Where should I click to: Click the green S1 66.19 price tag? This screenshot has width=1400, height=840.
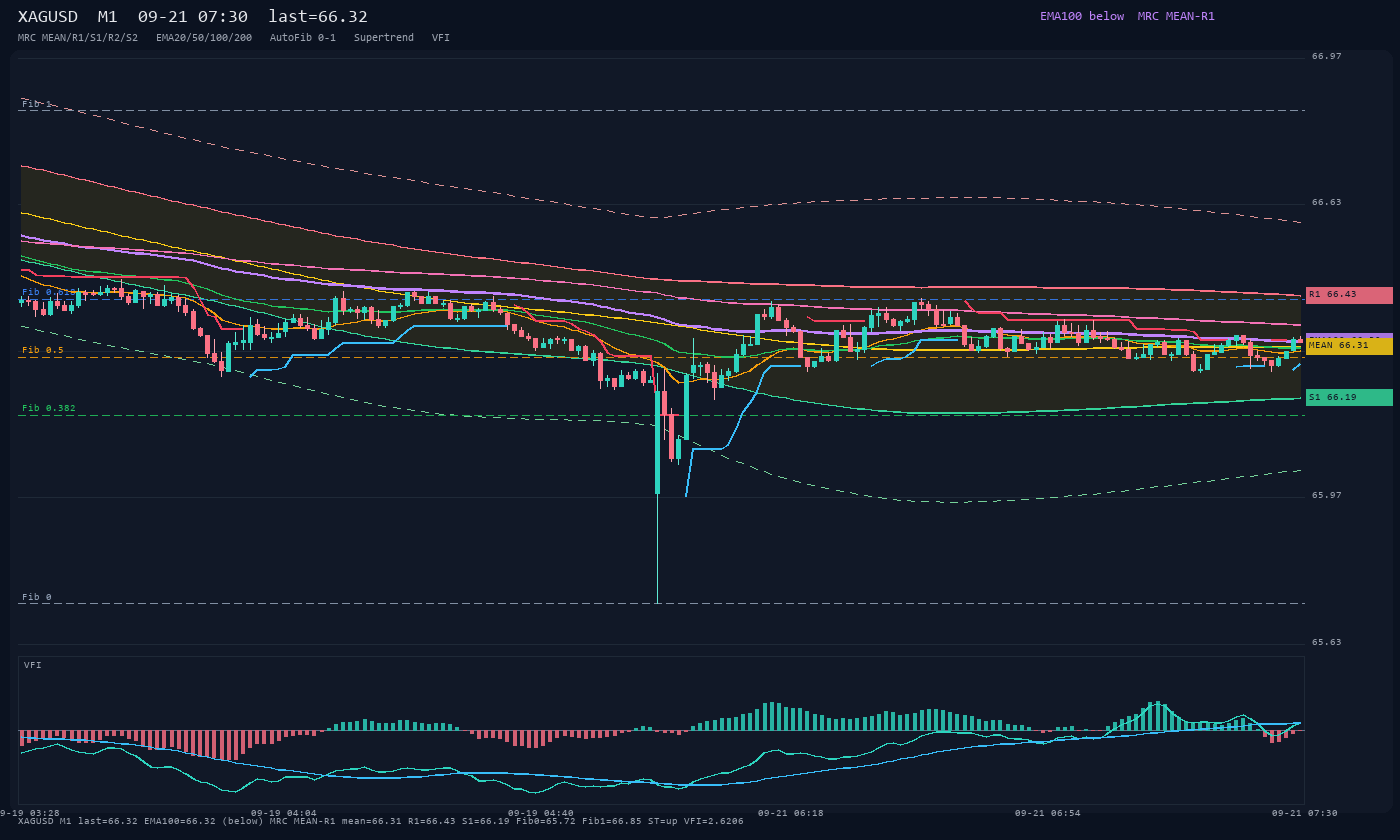coord(1349,398)
